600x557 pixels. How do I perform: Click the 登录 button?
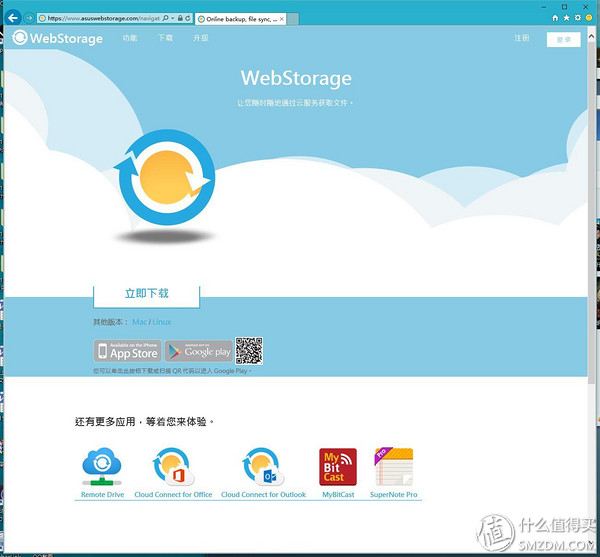pyautogui.click(x=564, y=39)
